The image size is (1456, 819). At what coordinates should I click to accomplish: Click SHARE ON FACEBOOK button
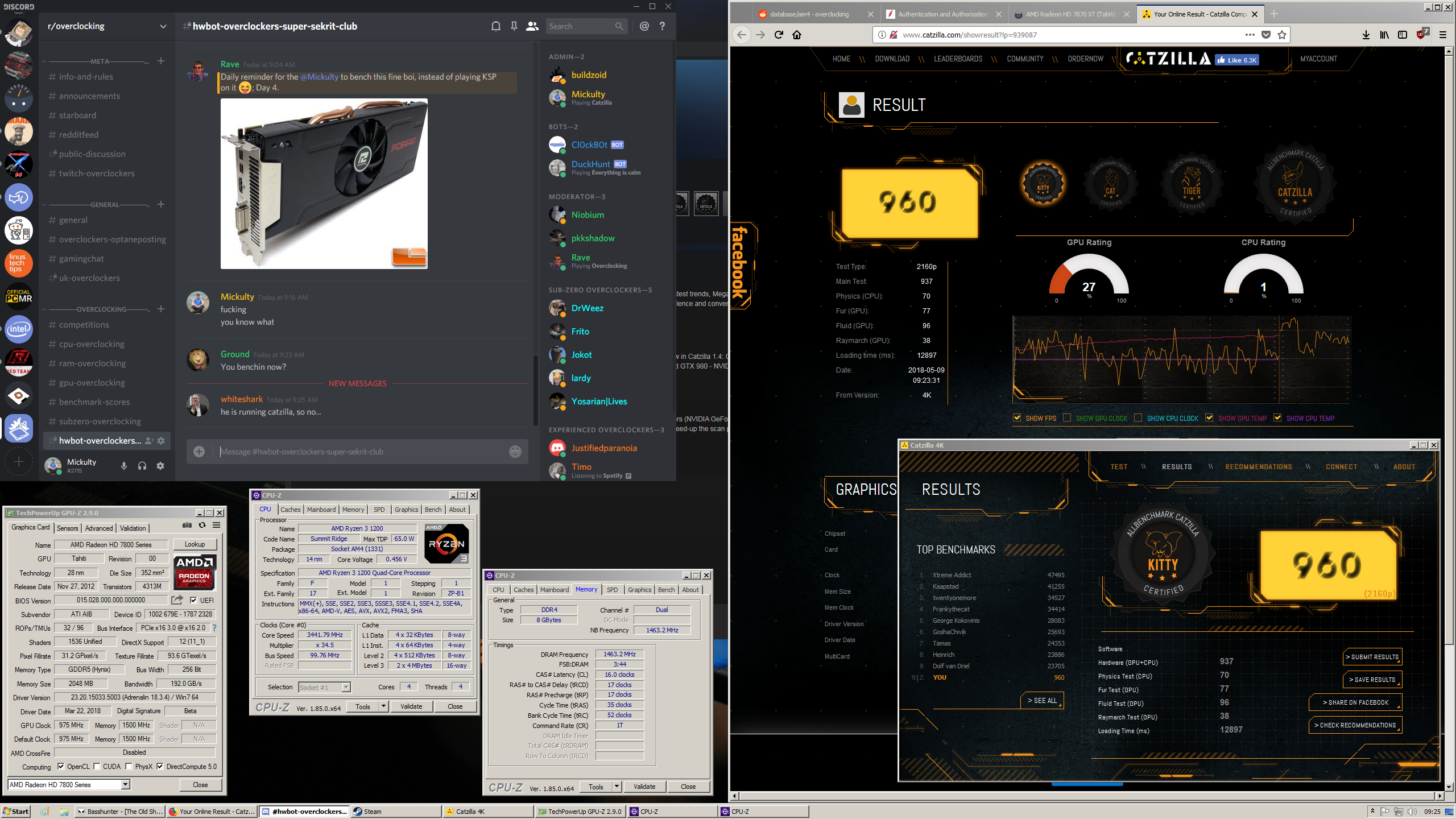point(1355,702)
